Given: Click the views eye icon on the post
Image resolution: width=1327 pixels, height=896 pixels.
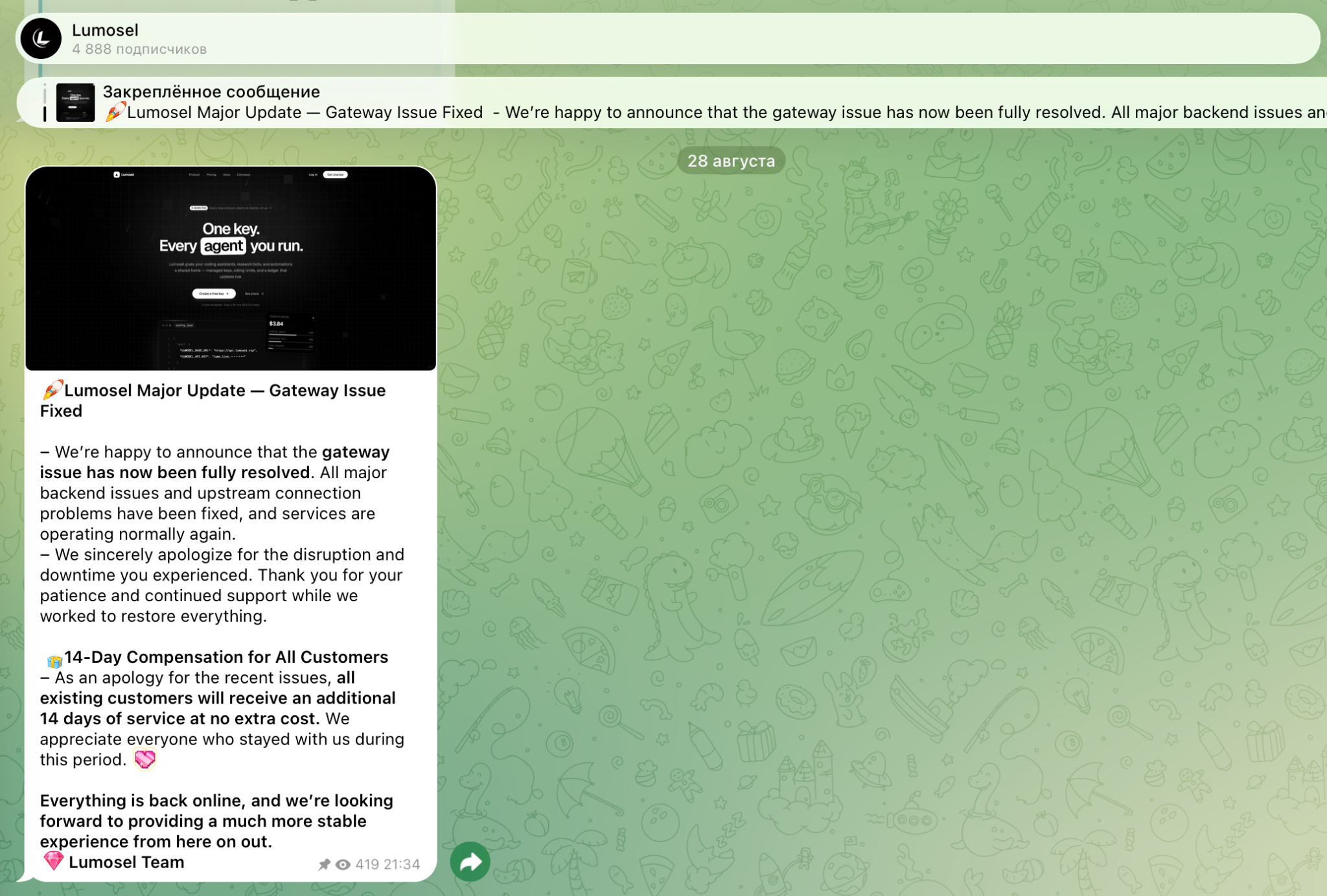Looking at the screenshot, I should pos(343,864).
